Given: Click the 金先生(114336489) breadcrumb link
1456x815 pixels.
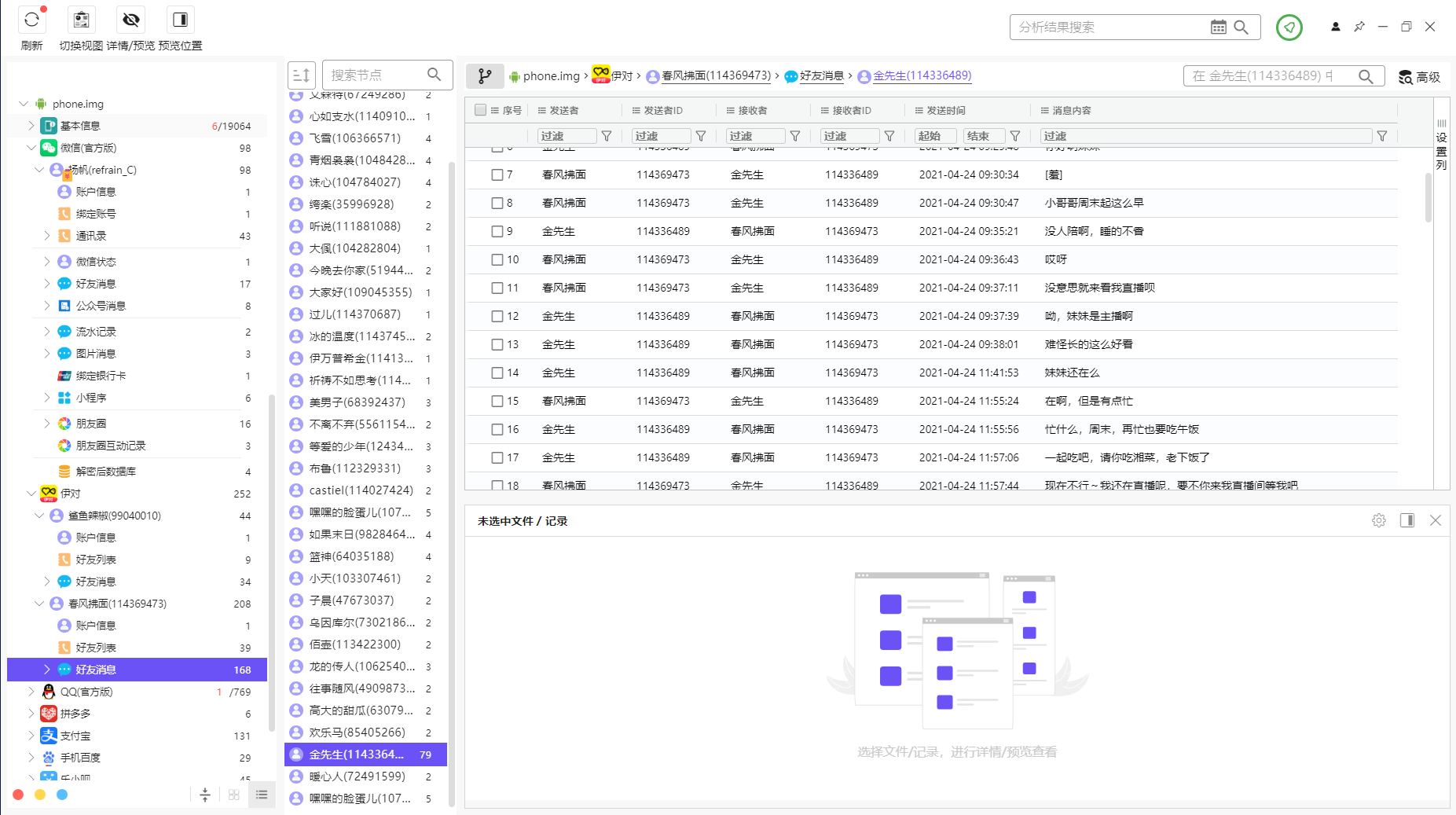Looking at the screenshot, I should pyautogui.click(x=922, y=75).
